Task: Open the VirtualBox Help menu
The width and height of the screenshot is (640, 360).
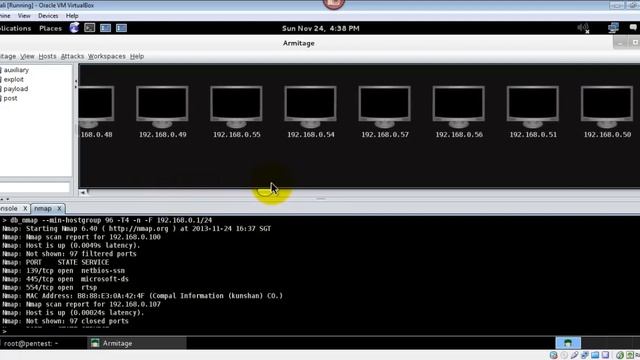Action: (x=72, y=16)
